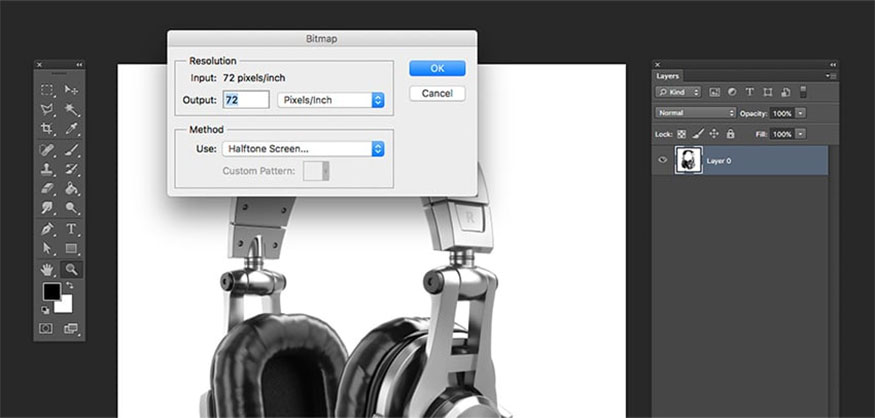This screenshot has height=418, width=875.
Task: Select the Magic Wand tool
Action: 71,109
